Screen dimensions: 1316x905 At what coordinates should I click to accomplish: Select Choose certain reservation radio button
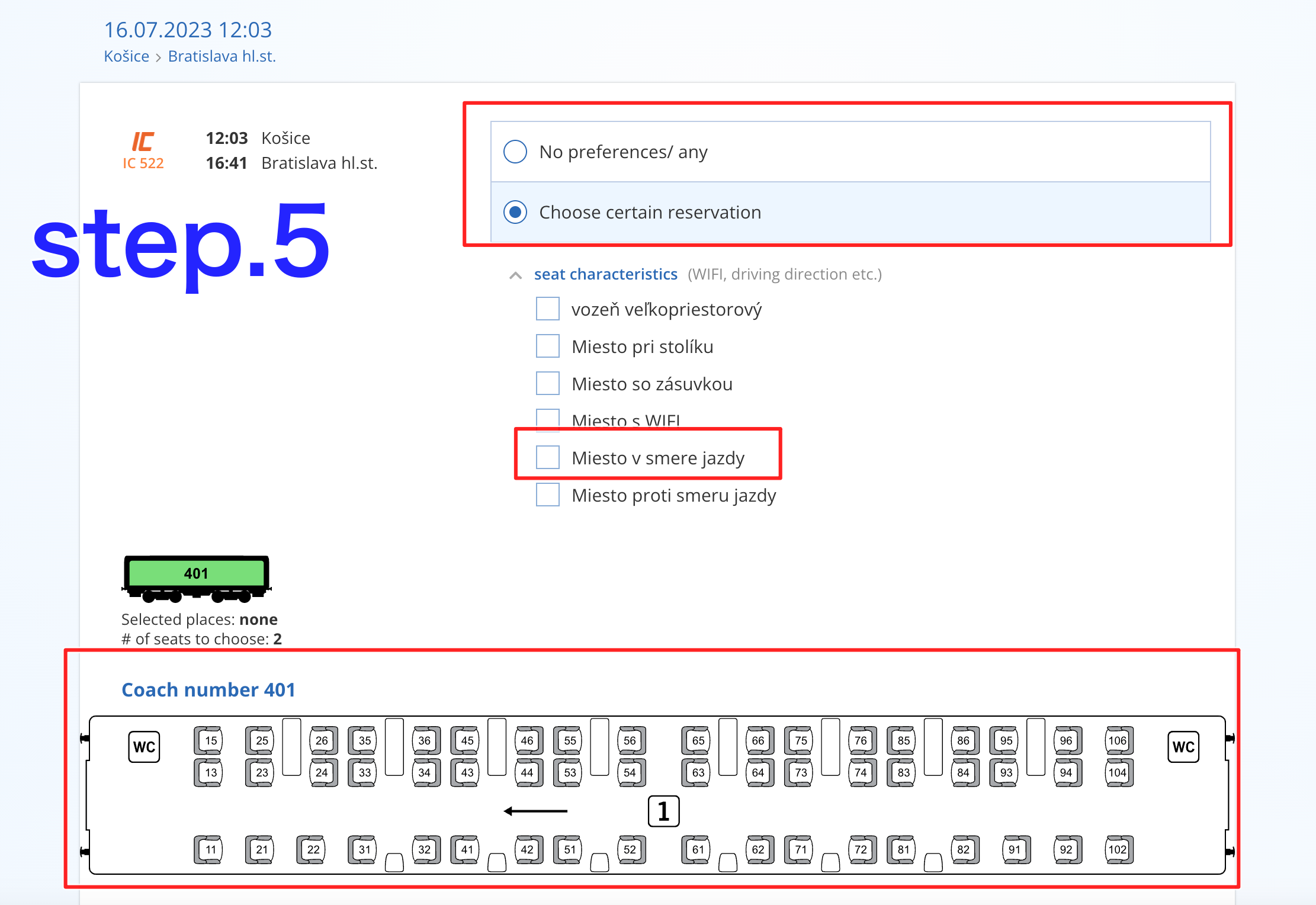click(x=515, y=212)
